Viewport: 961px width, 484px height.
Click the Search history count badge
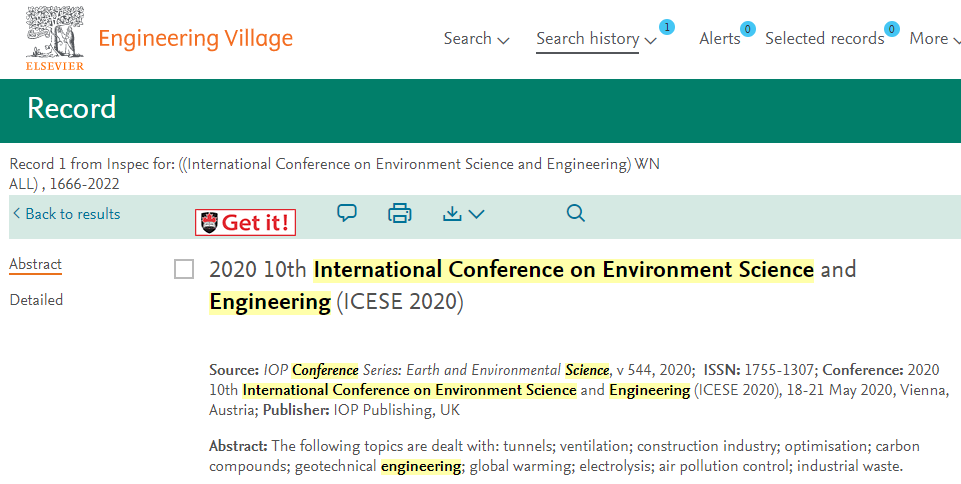[667, 27]
